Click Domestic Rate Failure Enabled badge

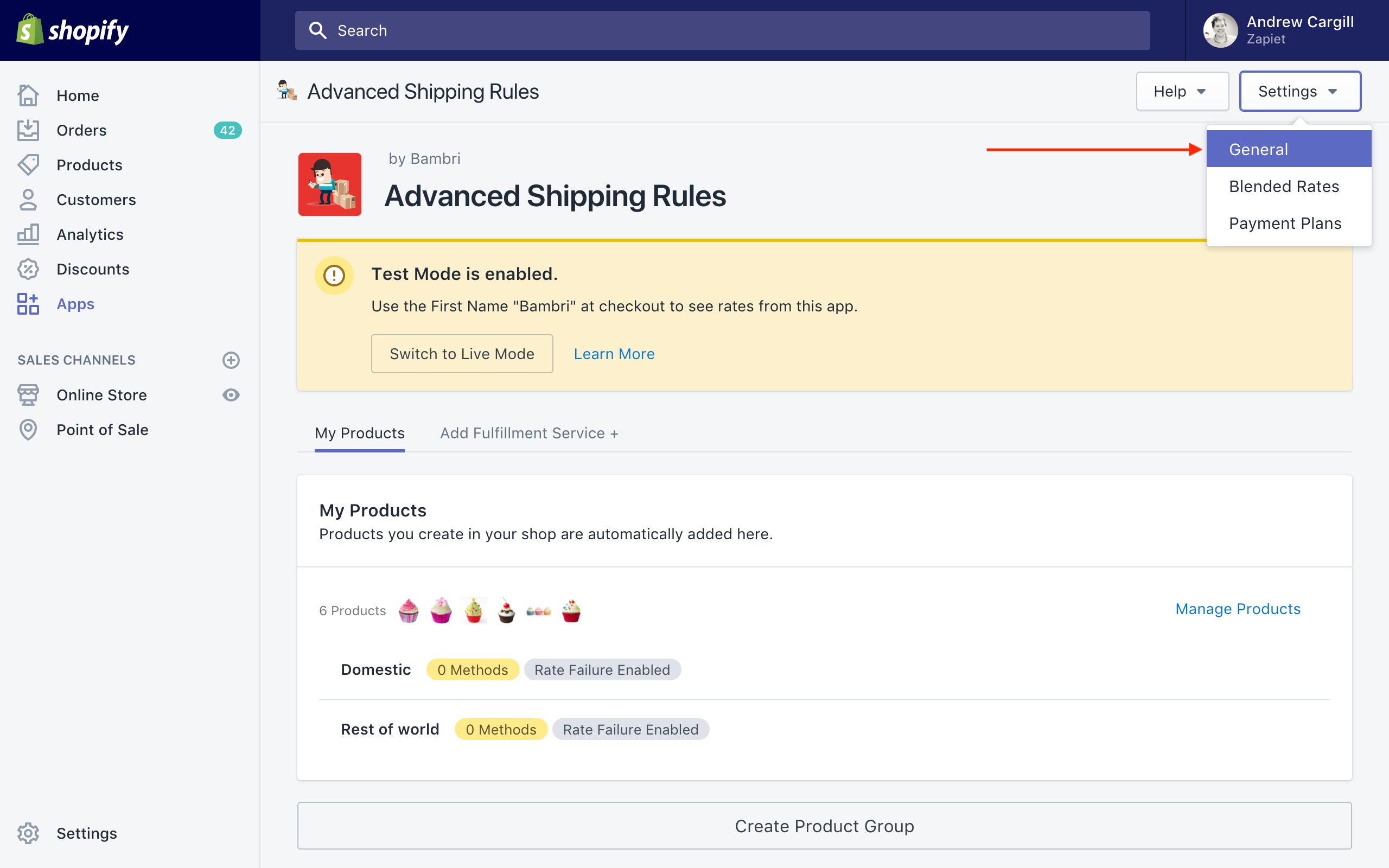click(x=602, y=669)
